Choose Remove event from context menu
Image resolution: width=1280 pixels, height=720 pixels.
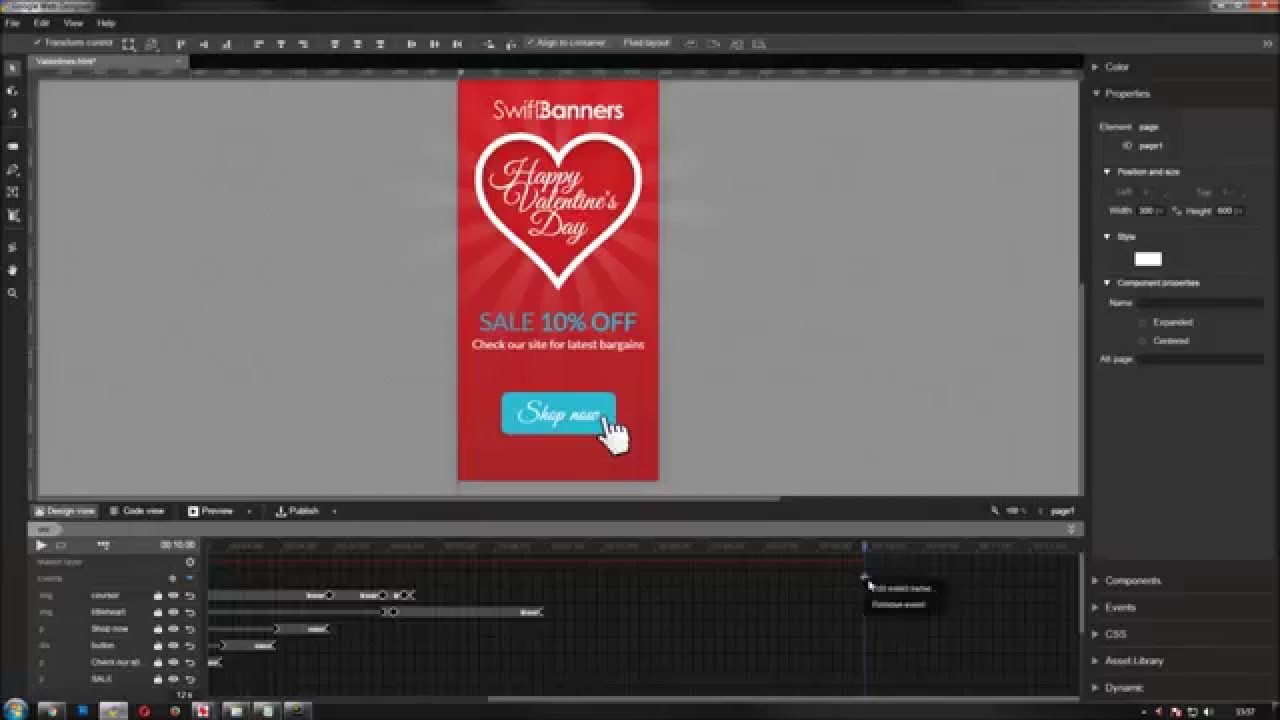click(x=898, y=605)
